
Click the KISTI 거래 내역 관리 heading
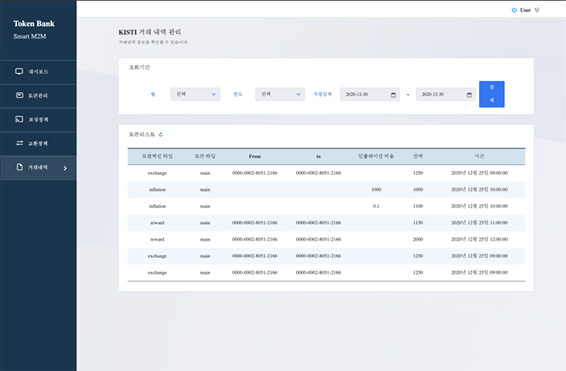pos(150,32)
